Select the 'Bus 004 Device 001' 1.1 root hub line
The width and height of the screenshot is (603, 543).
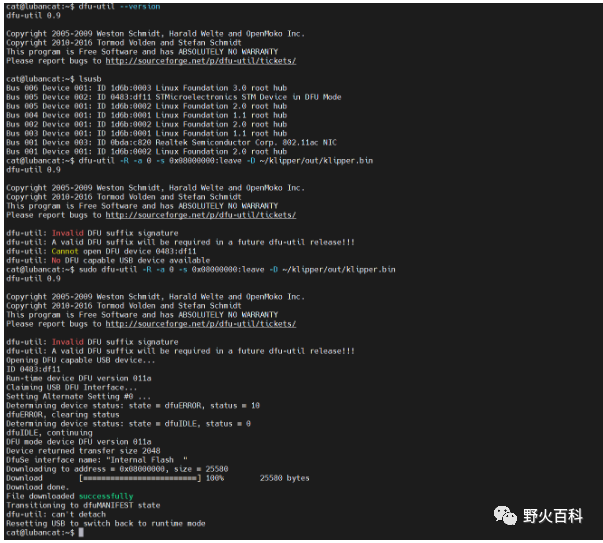(147, 115)
